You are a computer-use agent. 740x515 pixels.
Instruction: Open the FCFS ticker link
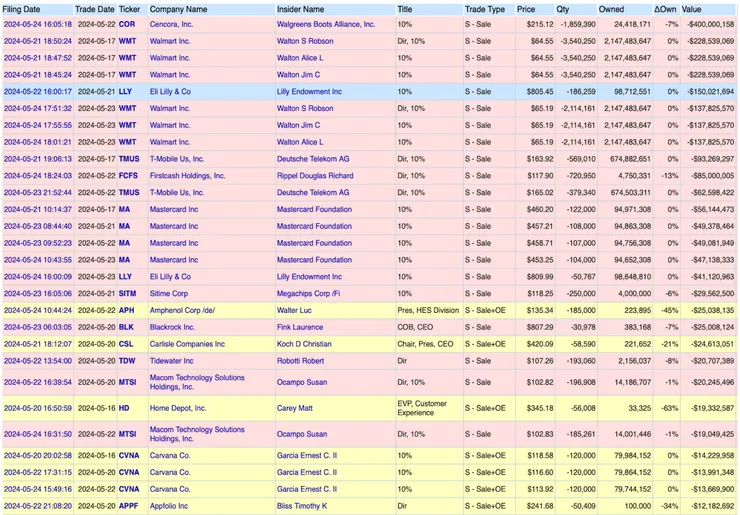(128, 176)
